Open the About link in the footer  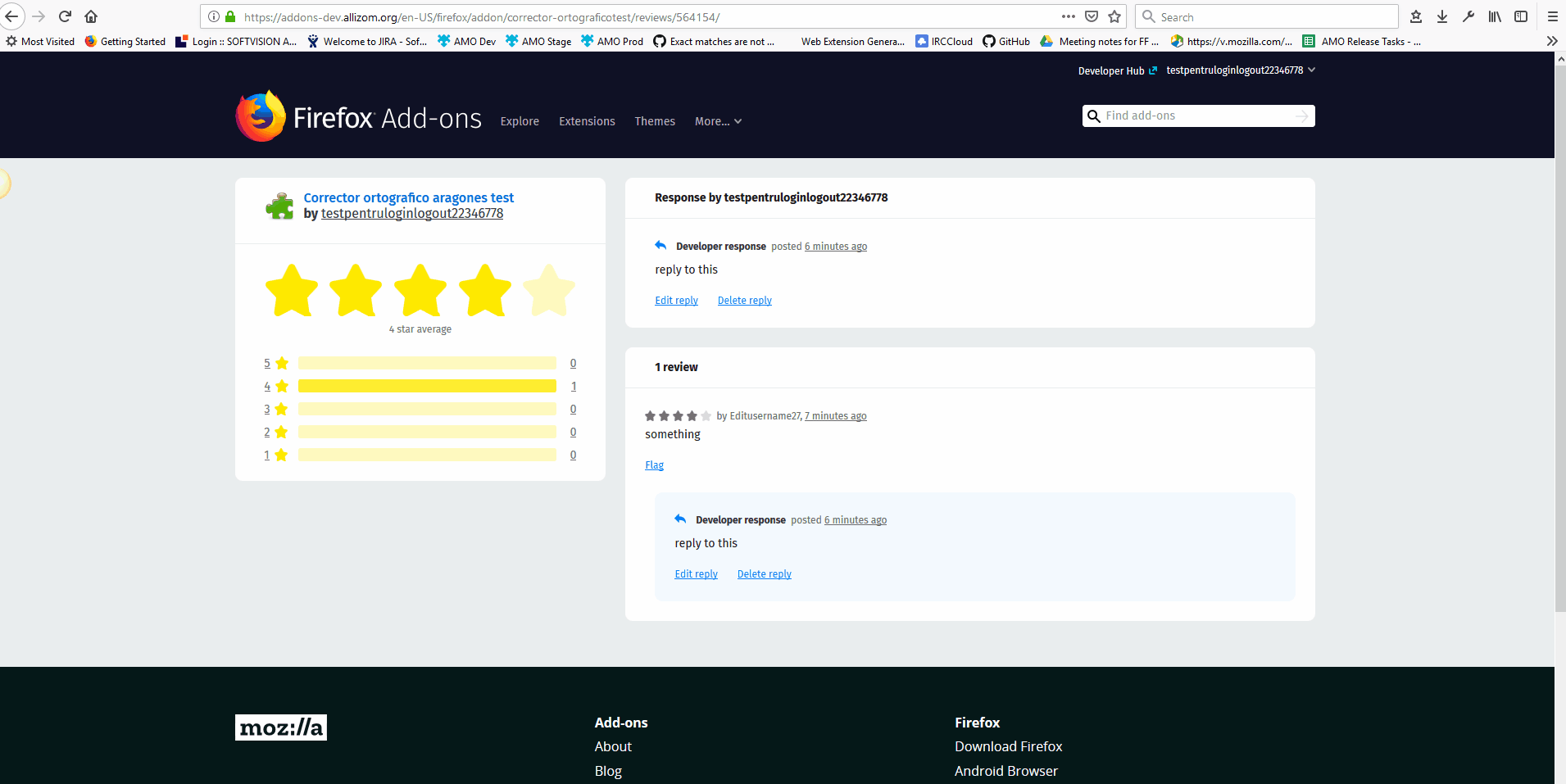point(613,746)
